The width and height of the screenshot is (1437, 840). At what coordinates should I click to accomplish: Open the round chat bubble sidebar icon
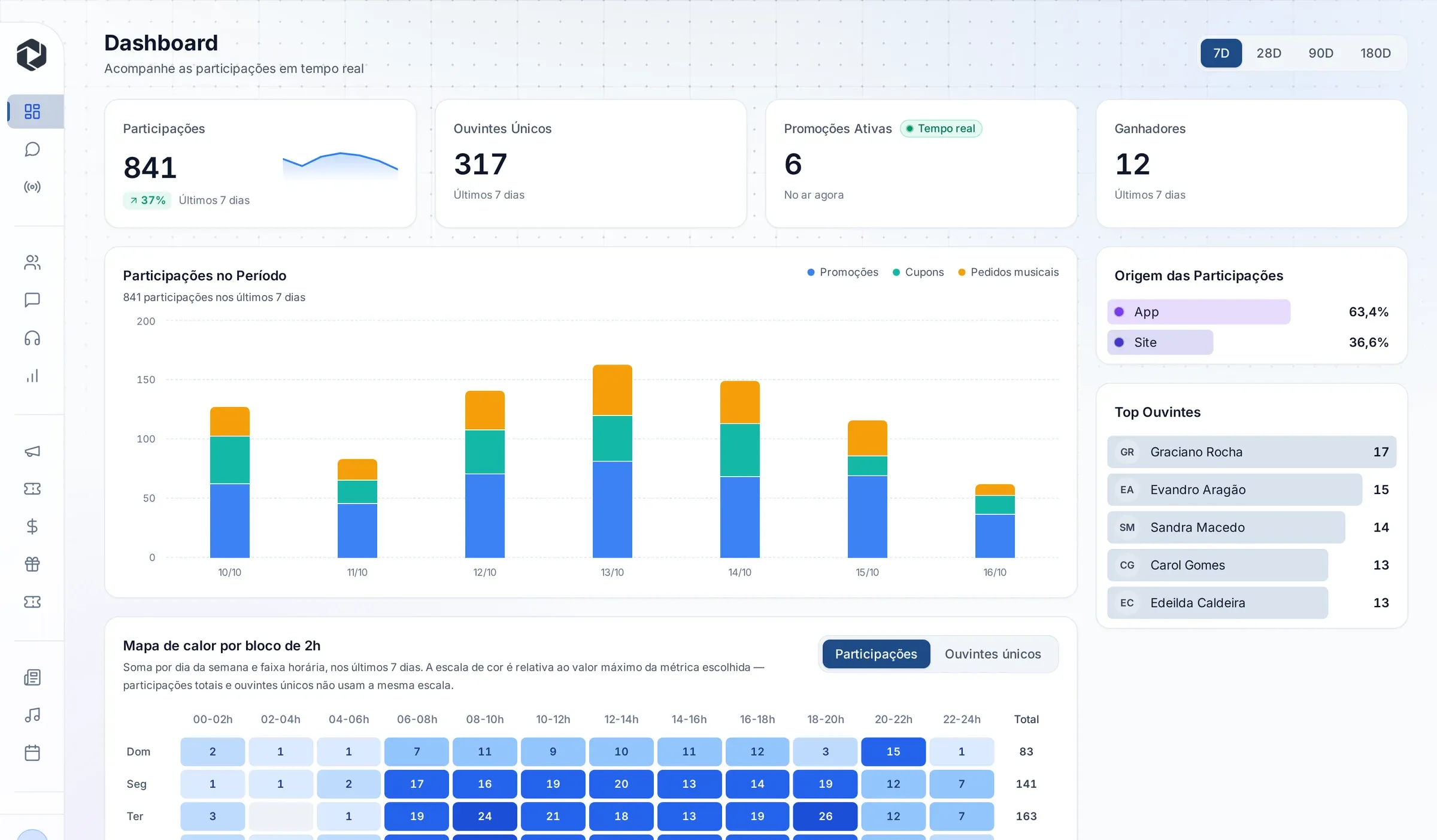click(x=32, y=149)
